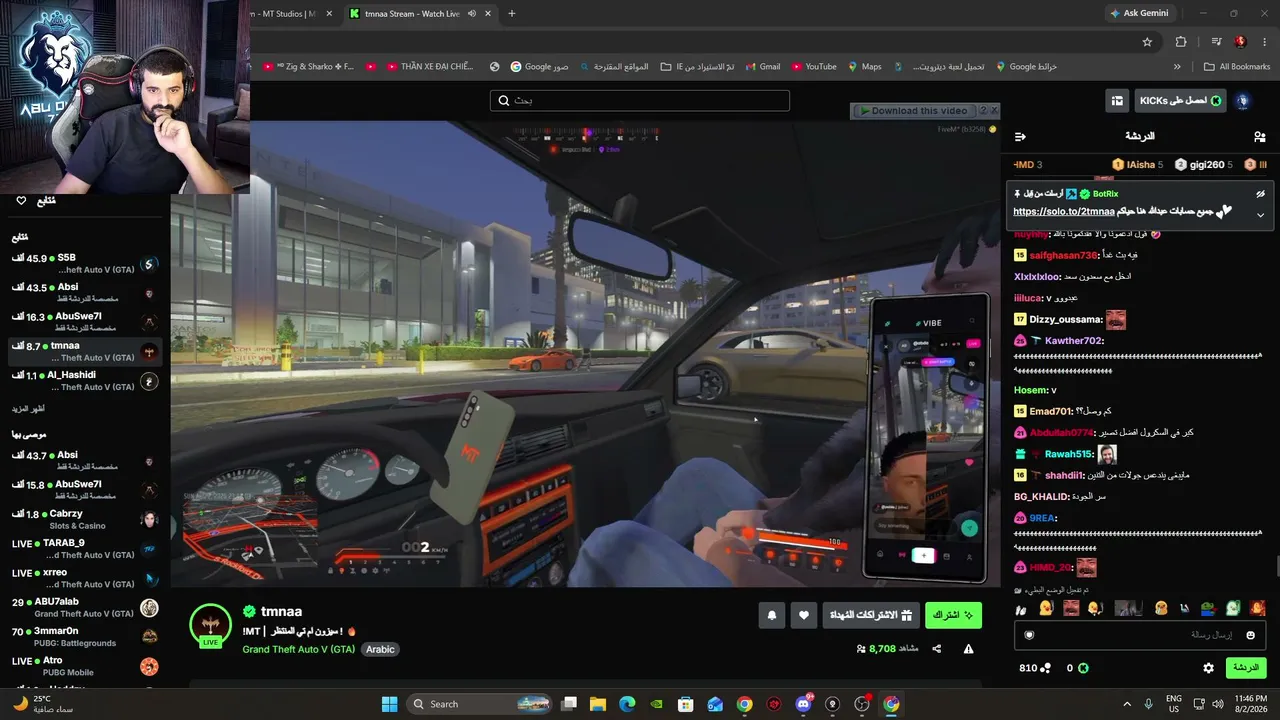Open the solo.to/2tmnaa link
Screen dimensions: 1280x720
point(1063,212)
